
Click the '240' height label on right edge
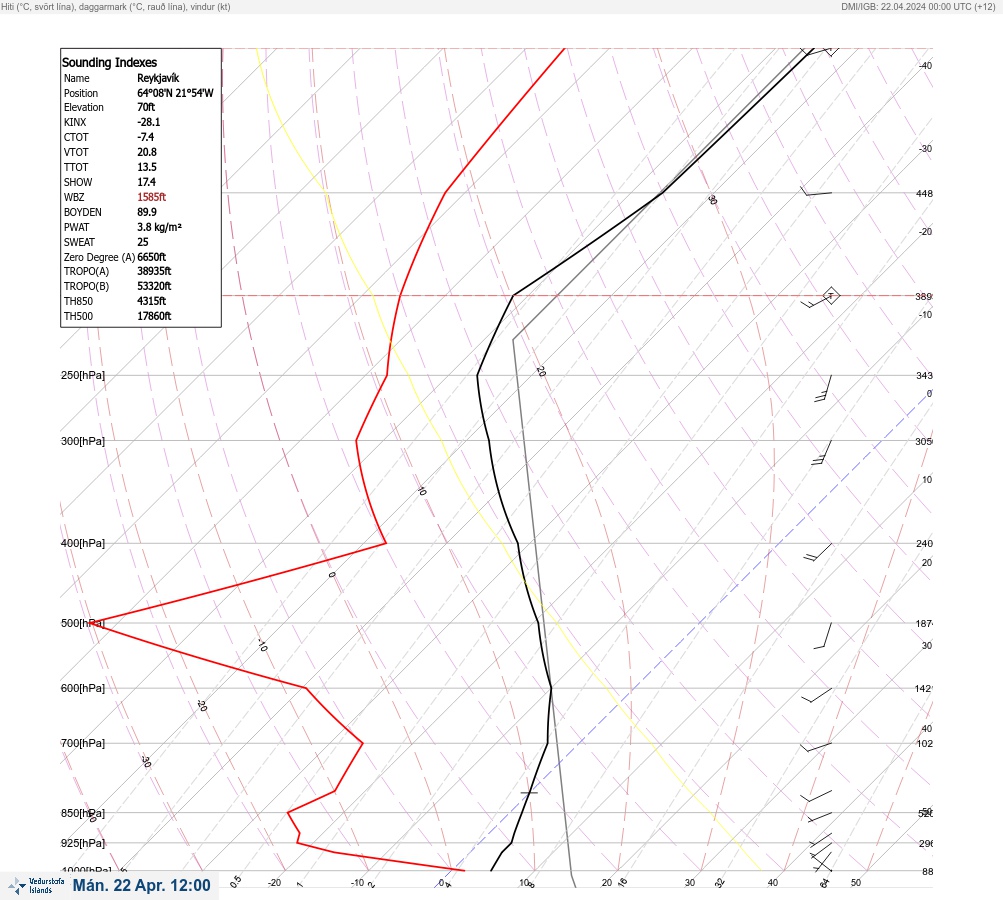924,544
